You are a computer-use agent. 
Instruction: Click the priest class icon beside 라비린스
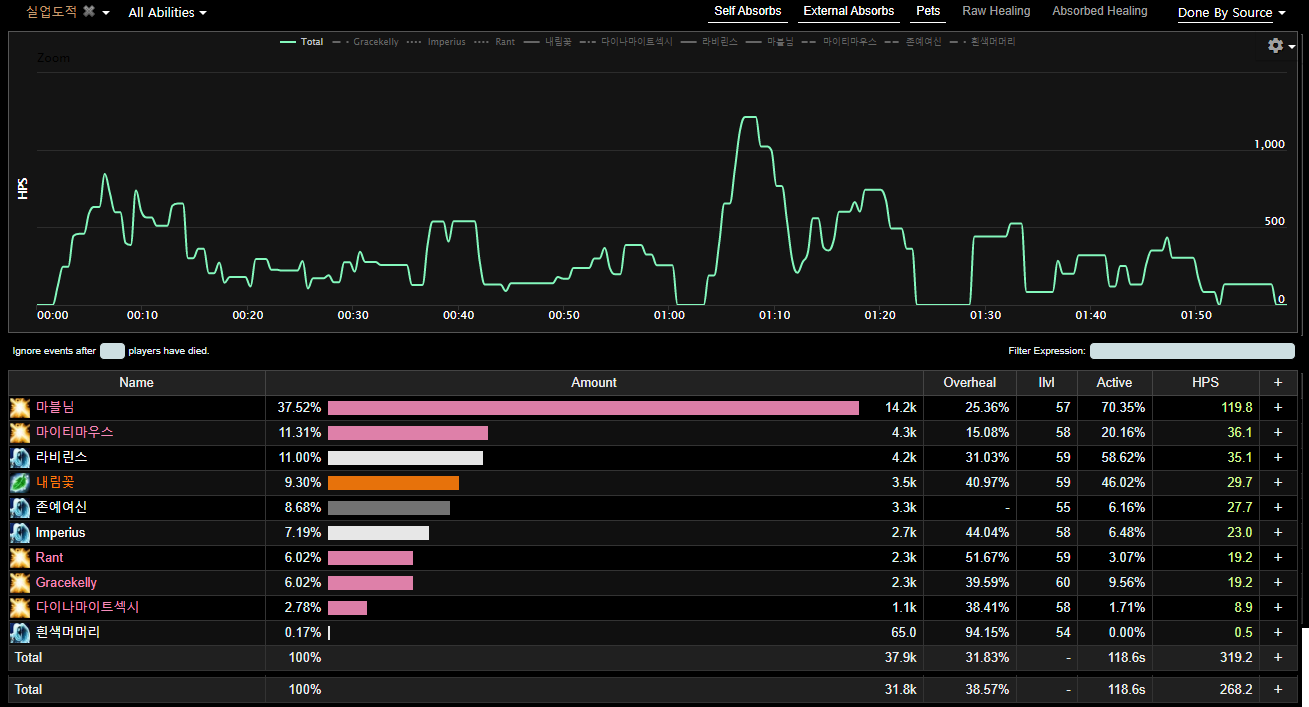tap(20, 457)
